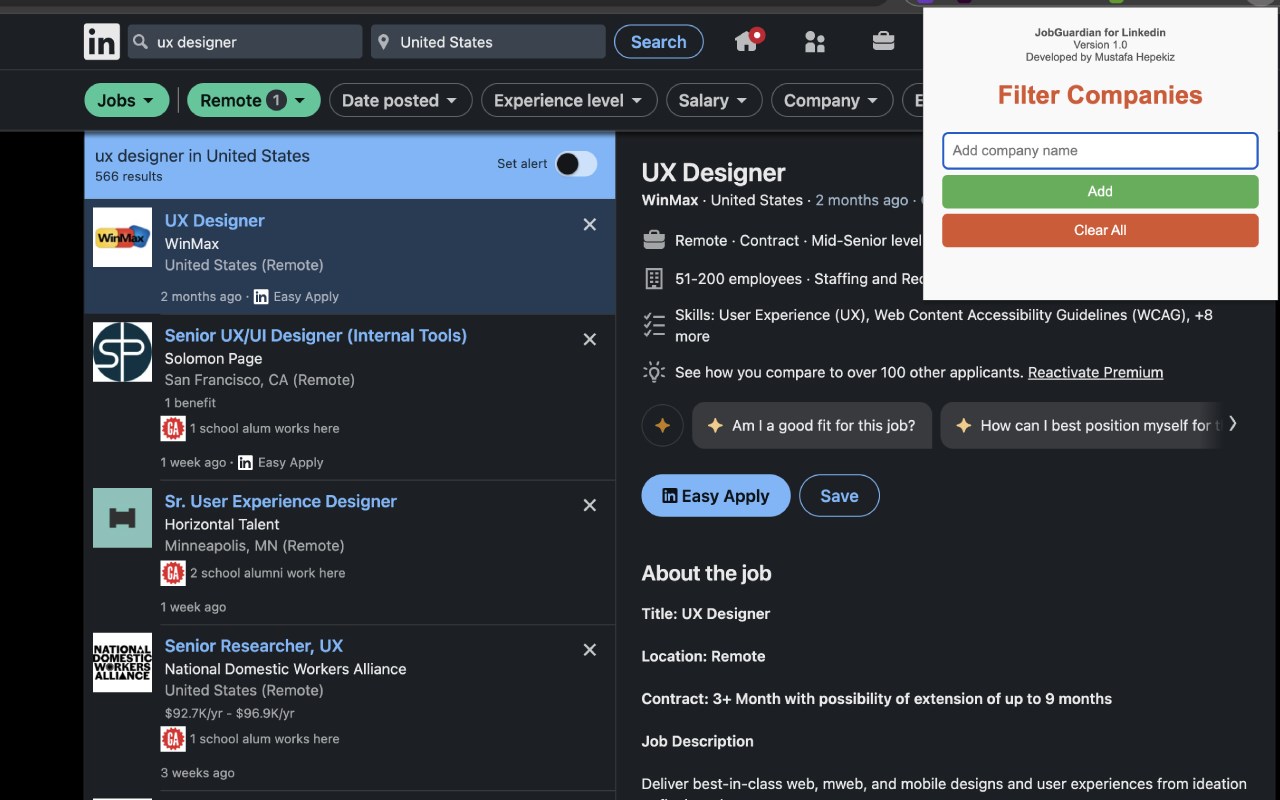Click 'Minneapolis, MN (Remote)' location text
Image resolution: width=1280 pixels, height=800 pixels.
point(254,546)
